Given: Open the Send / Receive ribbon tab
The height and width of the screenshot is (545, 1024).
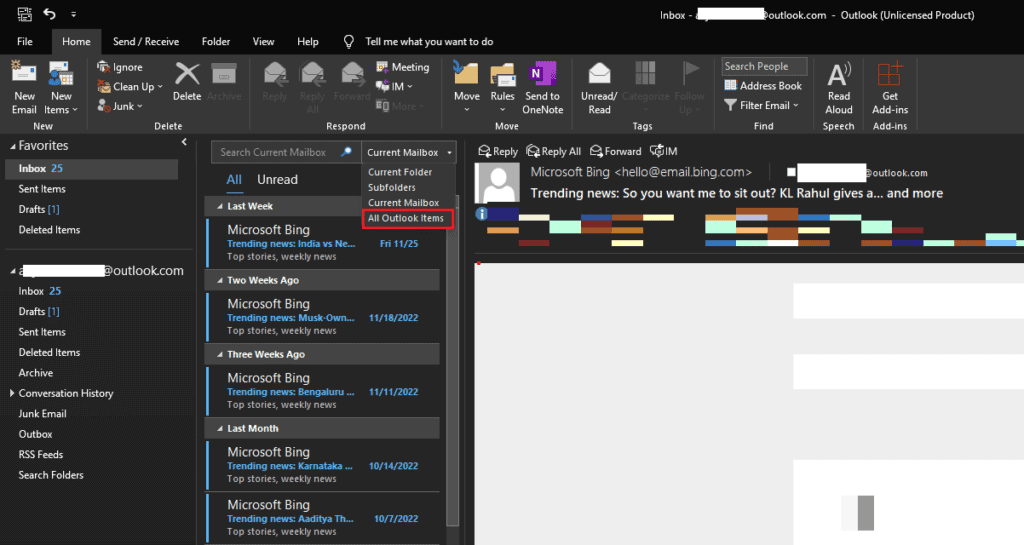Looking at the screenshot, I should pos(146,42).
